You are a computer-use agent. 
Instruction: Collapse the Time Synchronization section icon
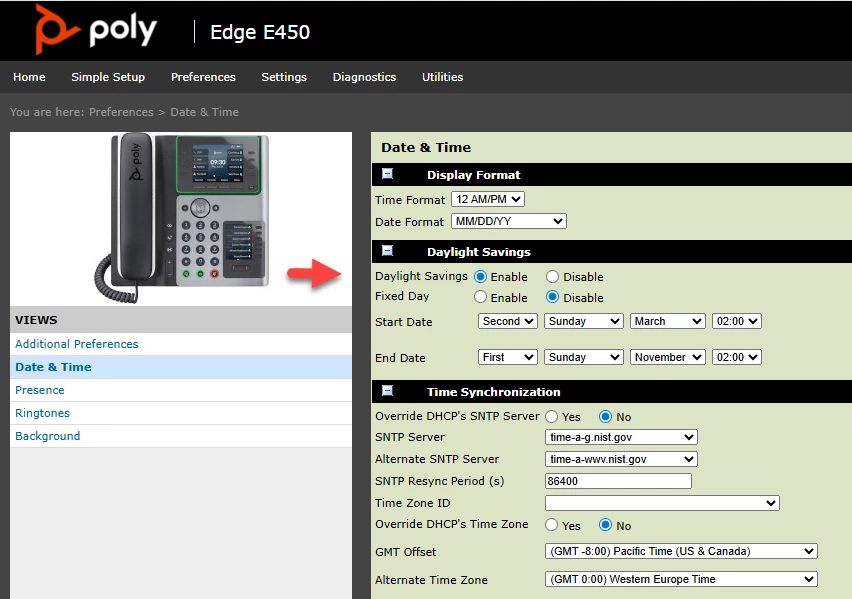tap(387, 391)
